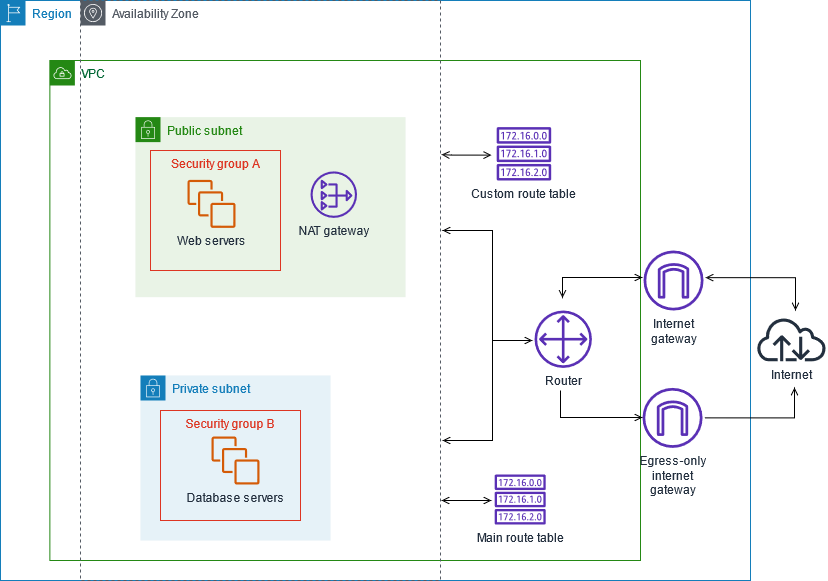828x581 pixels.
Task: Click the green VPC corner marker
Action: [x=62, y=73]
